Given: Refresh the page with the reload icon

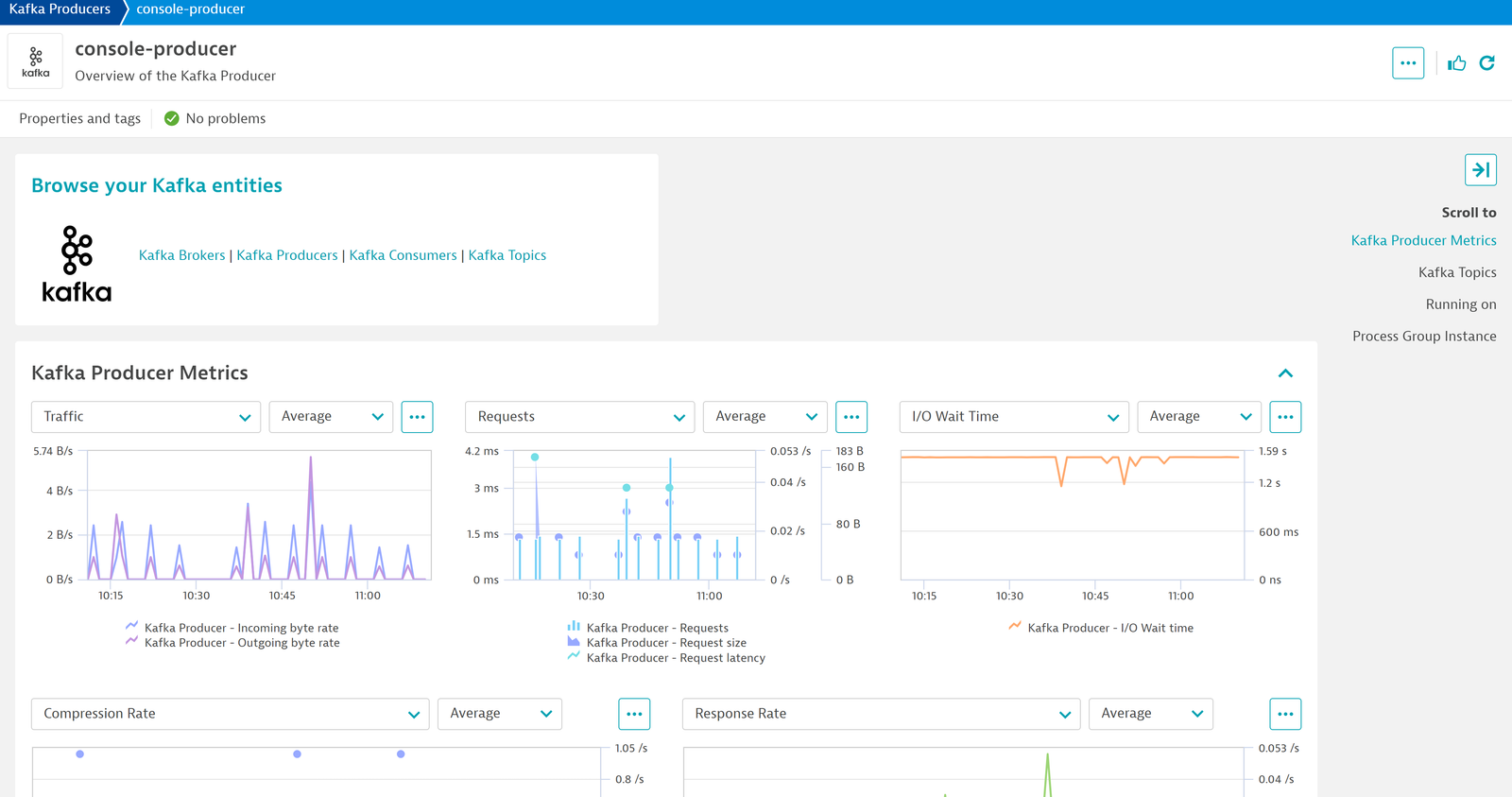Looking at the screenshot, I should click(x=1487, y=63).
